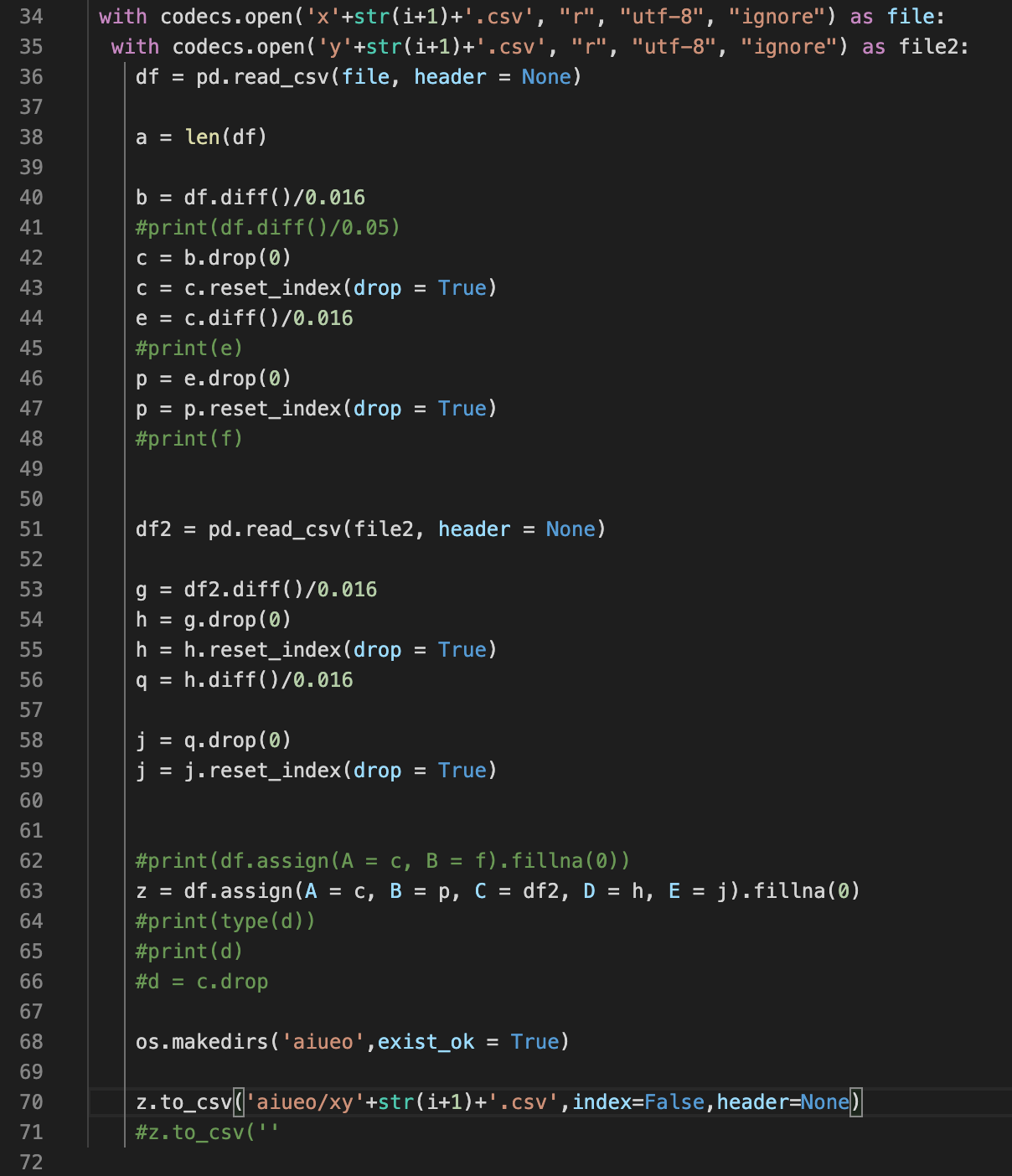
Task: Click 'file2:' at end of line 35
Action: [x=933, y=47]
